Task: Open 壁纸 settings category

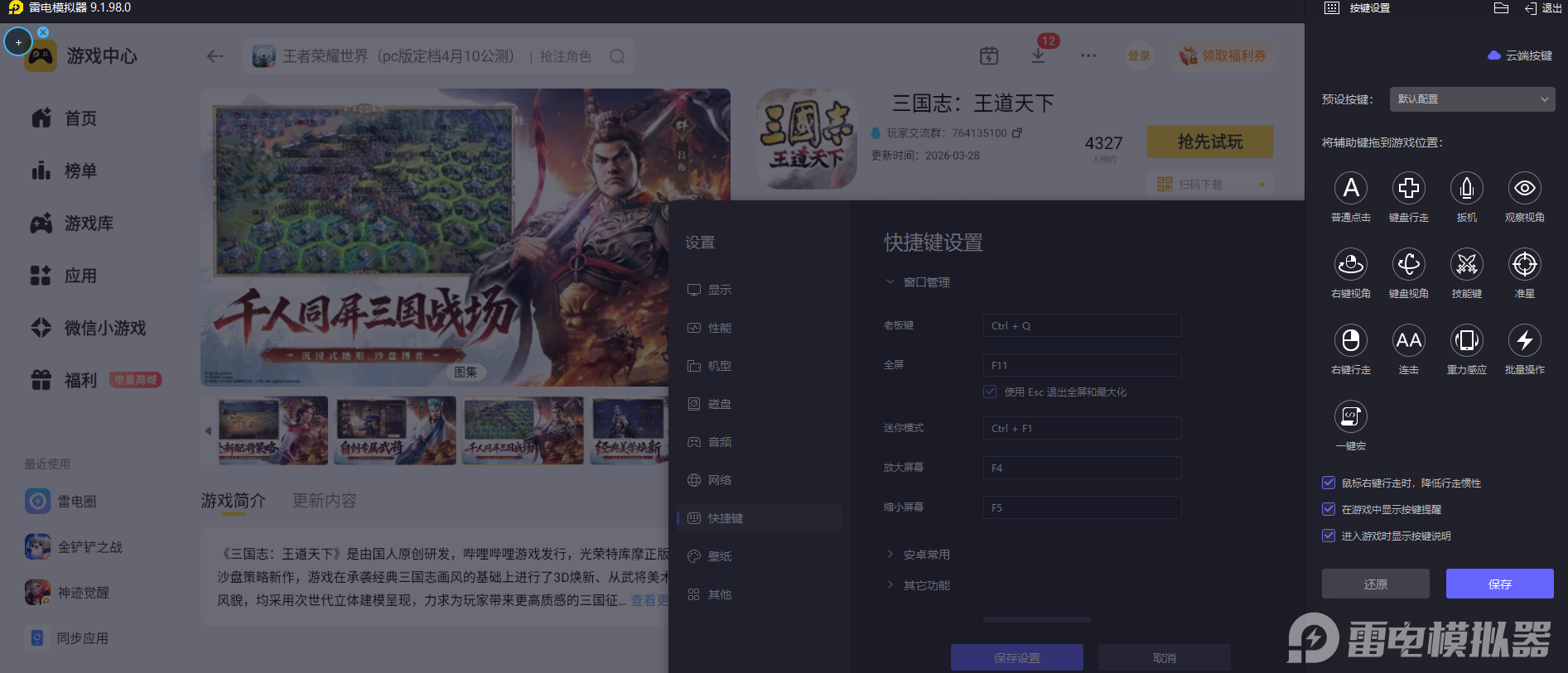Action: click(760, 556)
